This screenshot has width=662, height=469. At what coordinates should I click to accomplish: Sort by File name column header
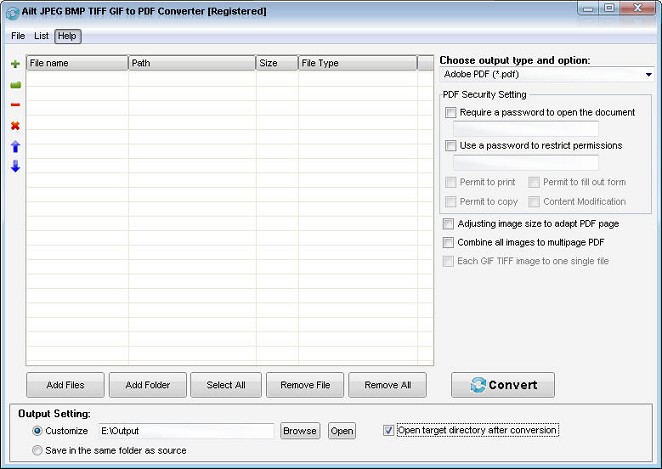tap(77, 63)
